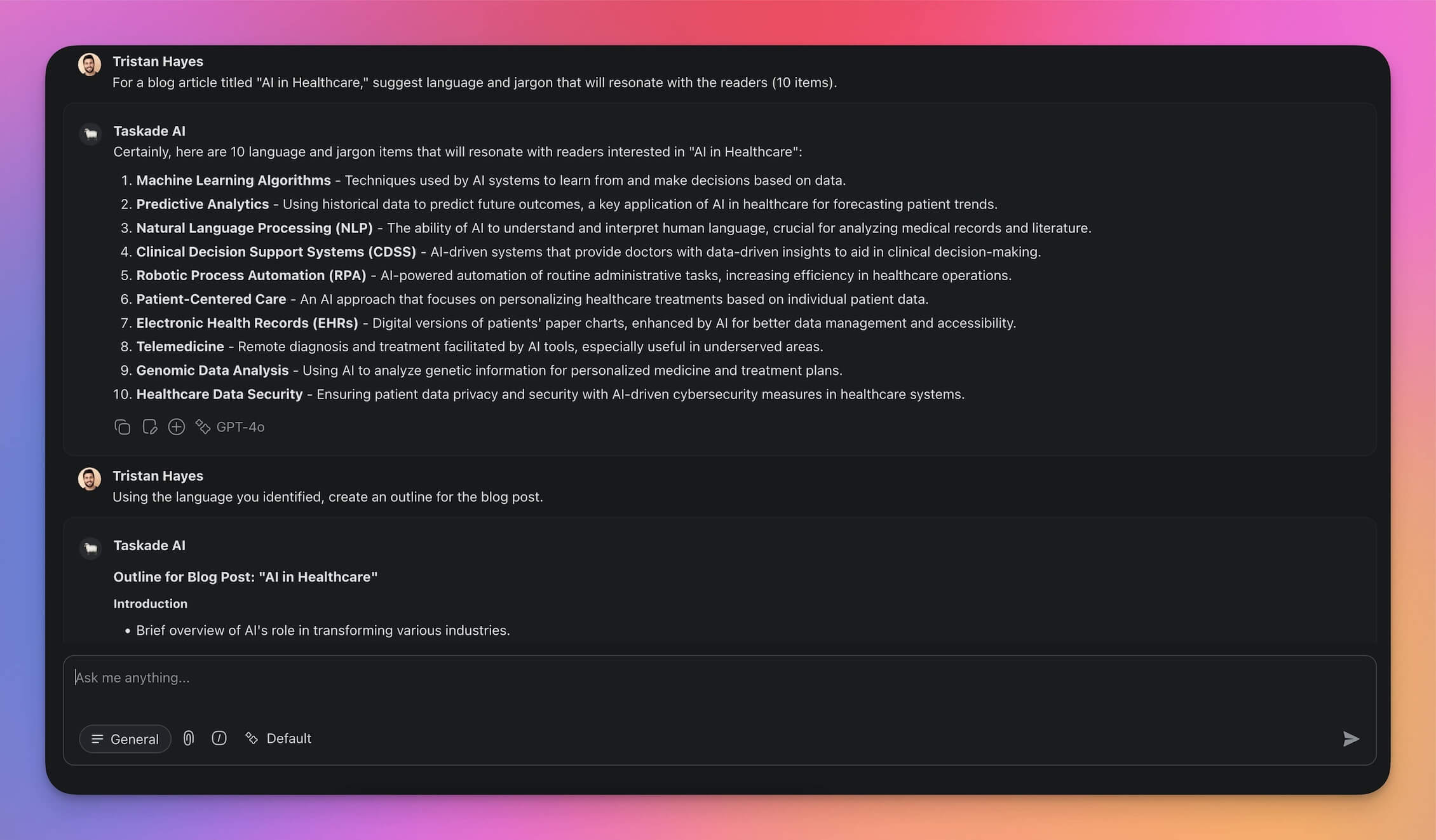Screen dimensions: 1436x840
Task: Click the Machine Learning Algorithms list item
Action: coord(233,180)
